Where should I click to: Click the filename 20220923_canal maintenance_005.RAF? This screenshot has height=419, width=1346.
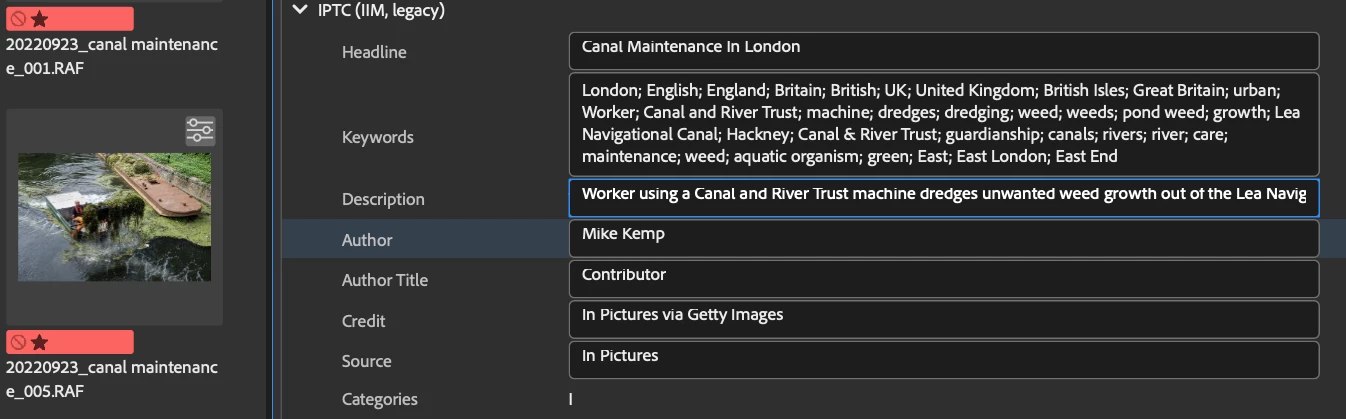point(111,379)
